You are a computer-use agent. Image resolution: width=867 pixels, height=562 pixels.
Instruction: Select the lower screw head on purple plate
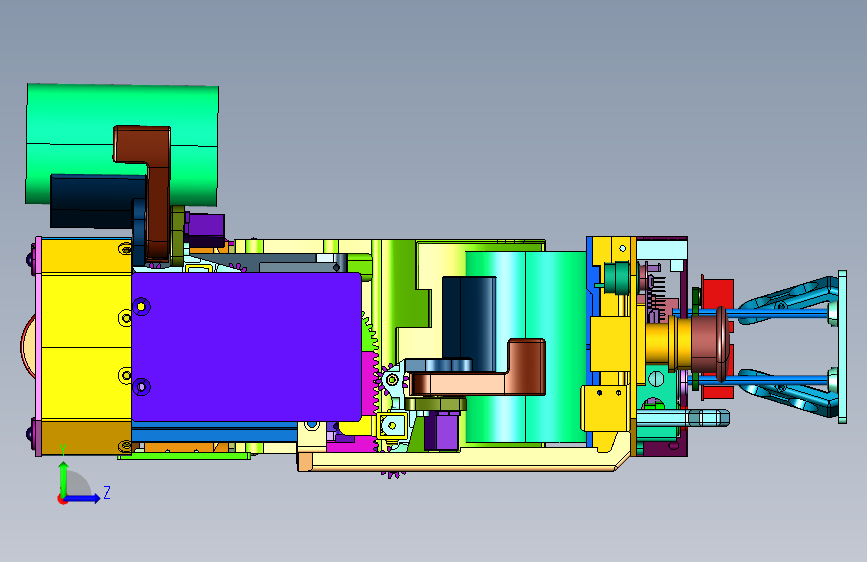point(142,386)
